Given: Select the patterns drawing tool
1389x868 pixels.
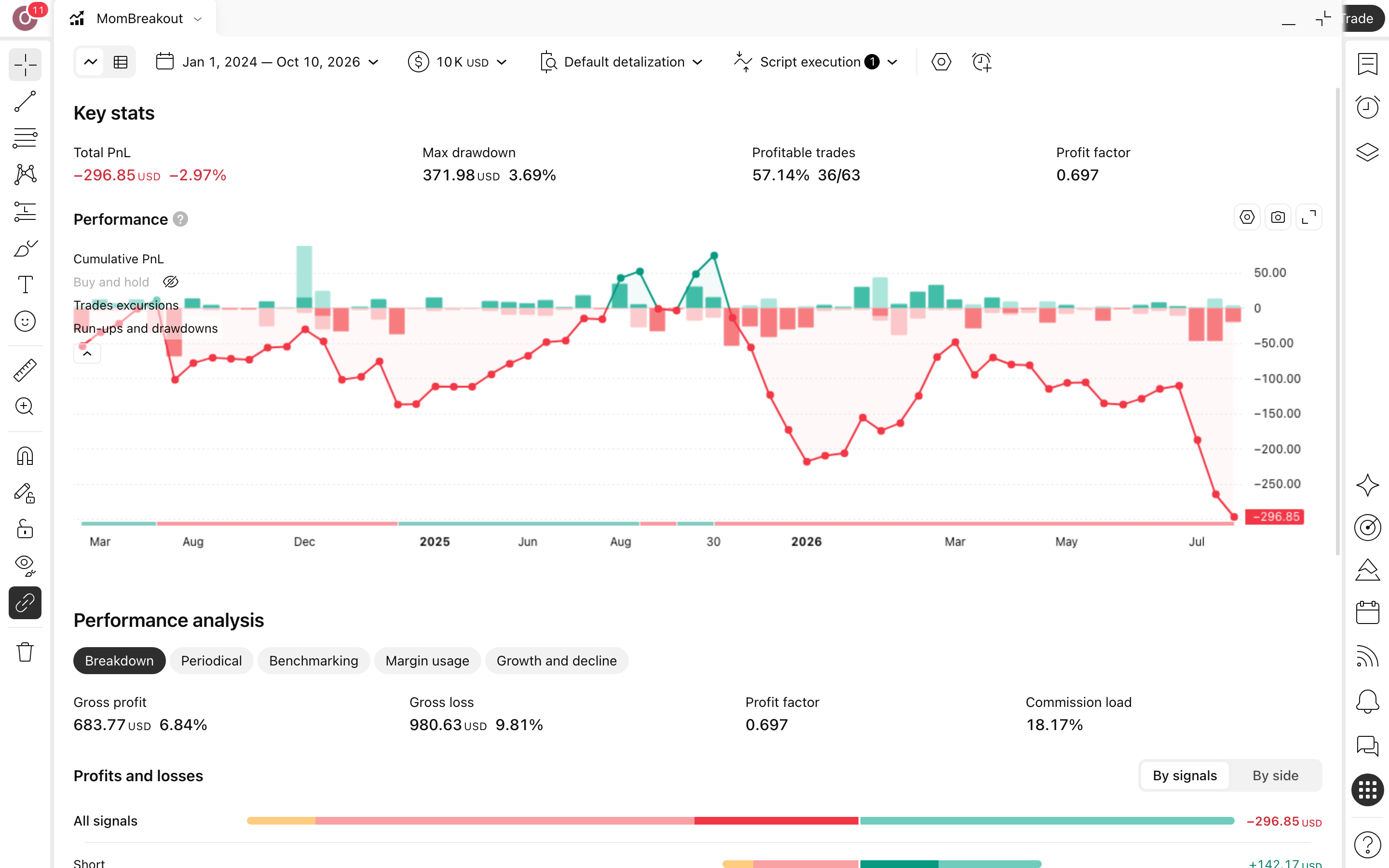Looking at the screenshot, I should (x=25, y=175).
